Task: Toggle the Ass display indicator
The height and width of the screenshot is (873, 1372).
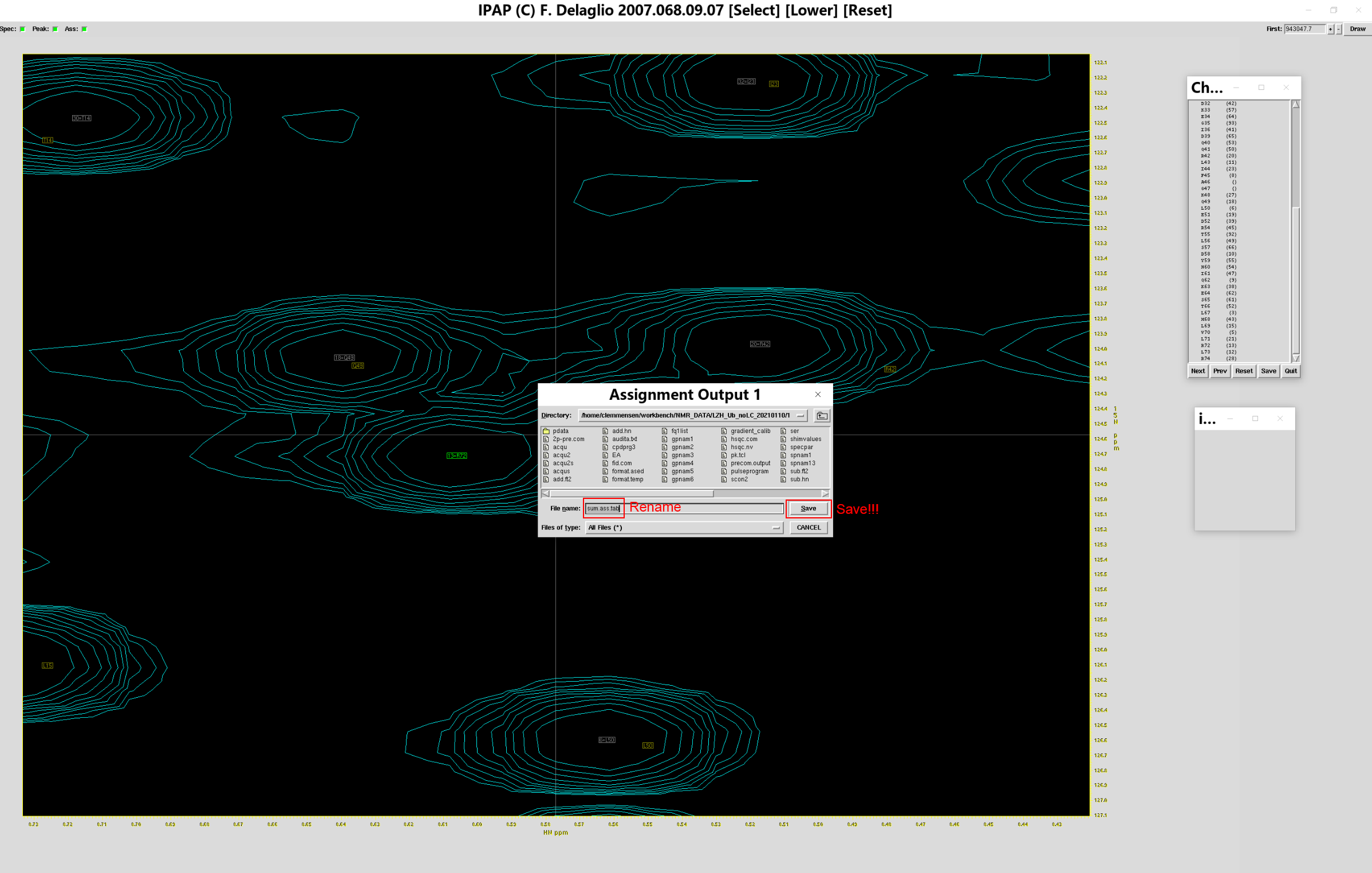Action: click(84, 29)
